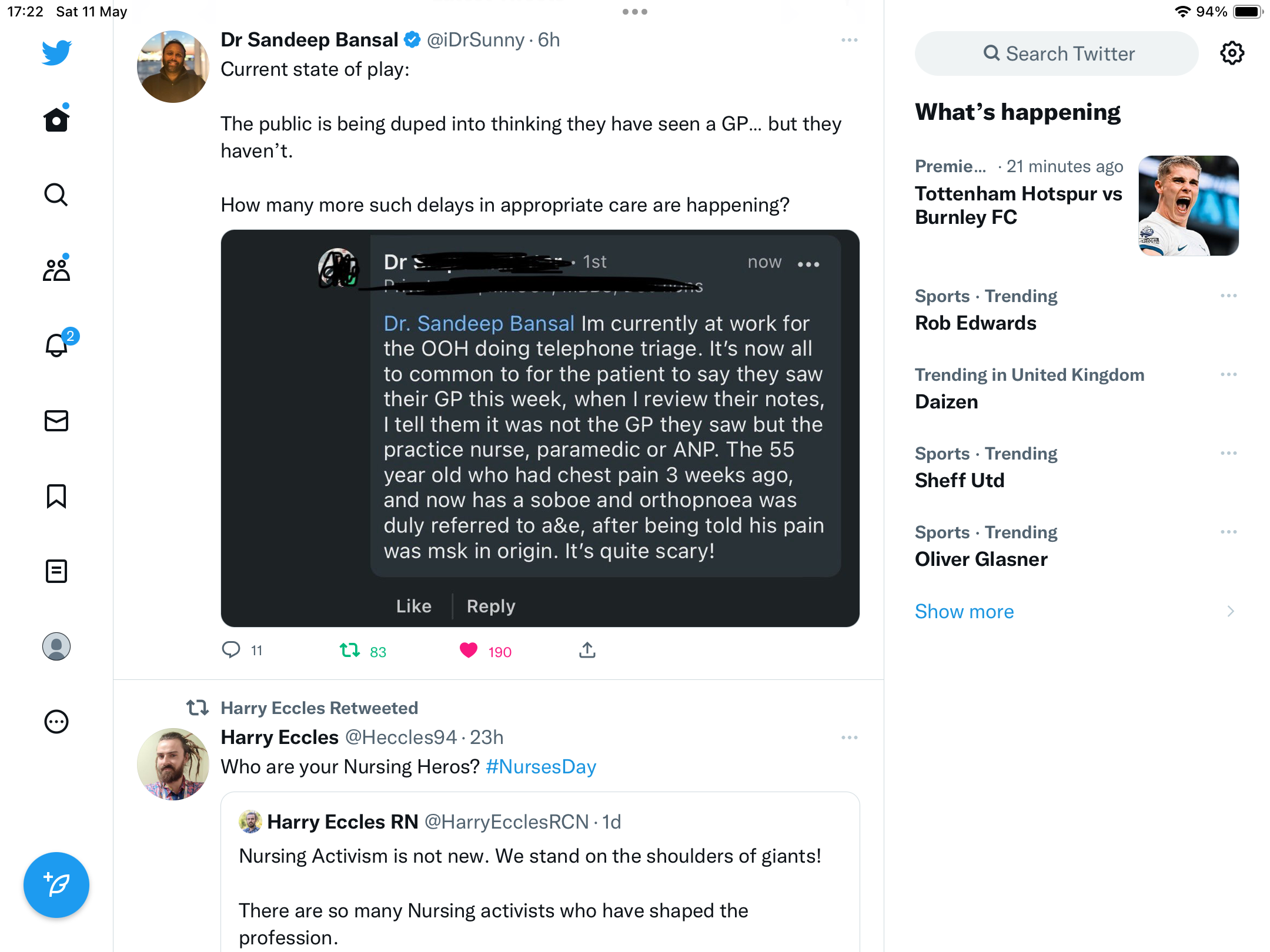Image resolution: width=1270 pixels, height=952 pixels.
Task: Open more options on Dr Sandeep Bansal's tweet
Action: click(850, 41)
